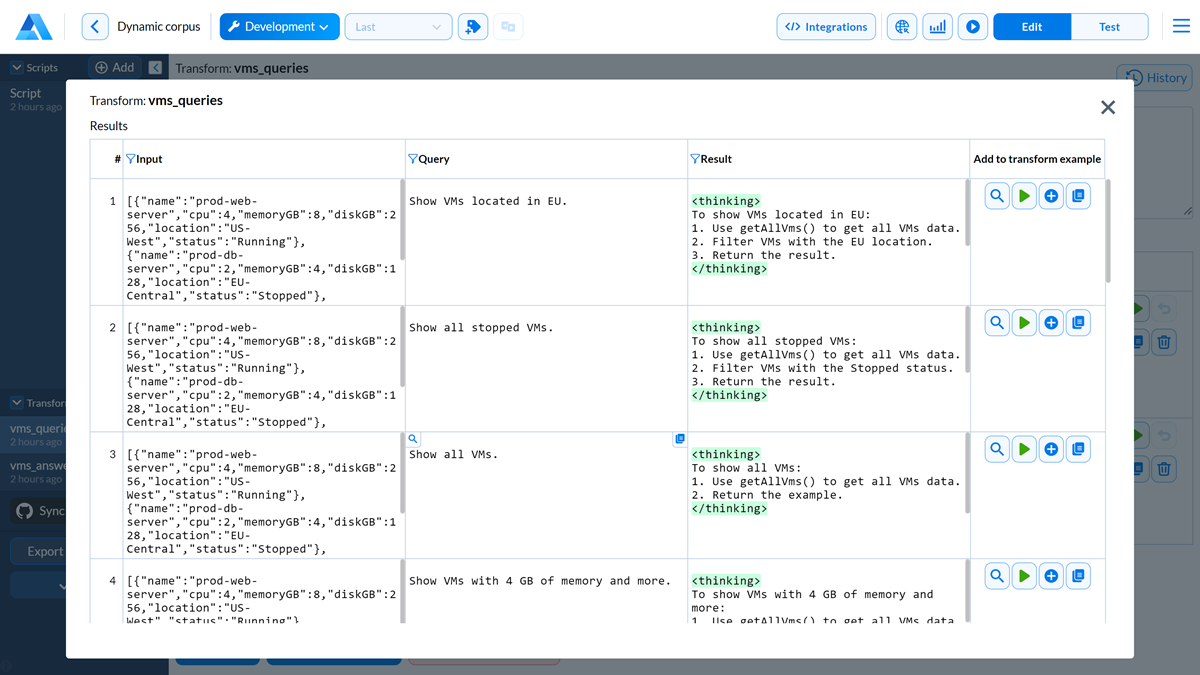Click the results table vertical scrollbar
The image size is (1200, 675).
coord(1107,232)
